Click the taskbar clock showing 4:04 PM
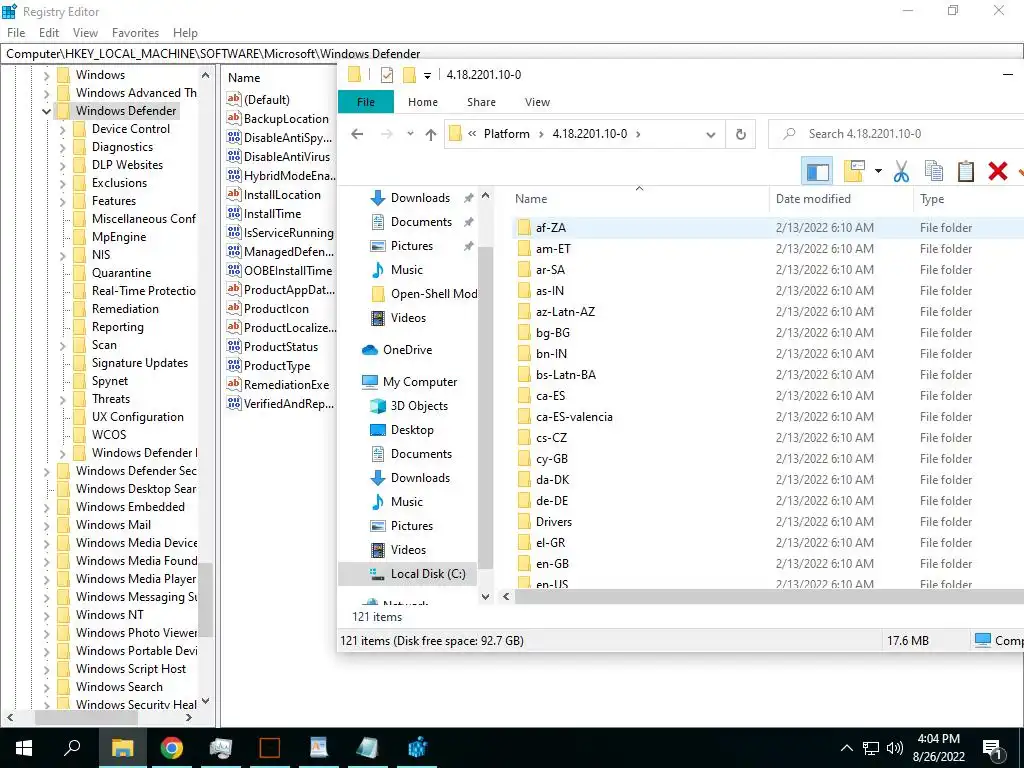The width and height of the screenshot is (1024, 768). (x=938, y=748)
